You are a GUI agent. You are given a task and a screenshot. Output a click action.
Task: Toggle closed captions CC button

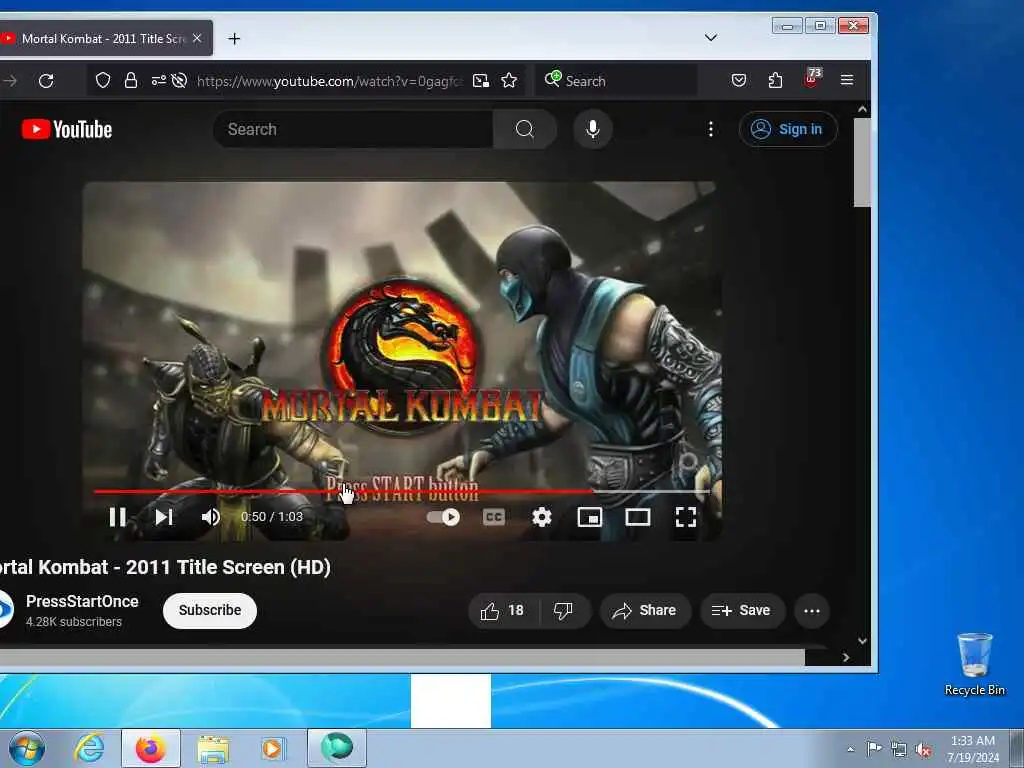(494, 517)
